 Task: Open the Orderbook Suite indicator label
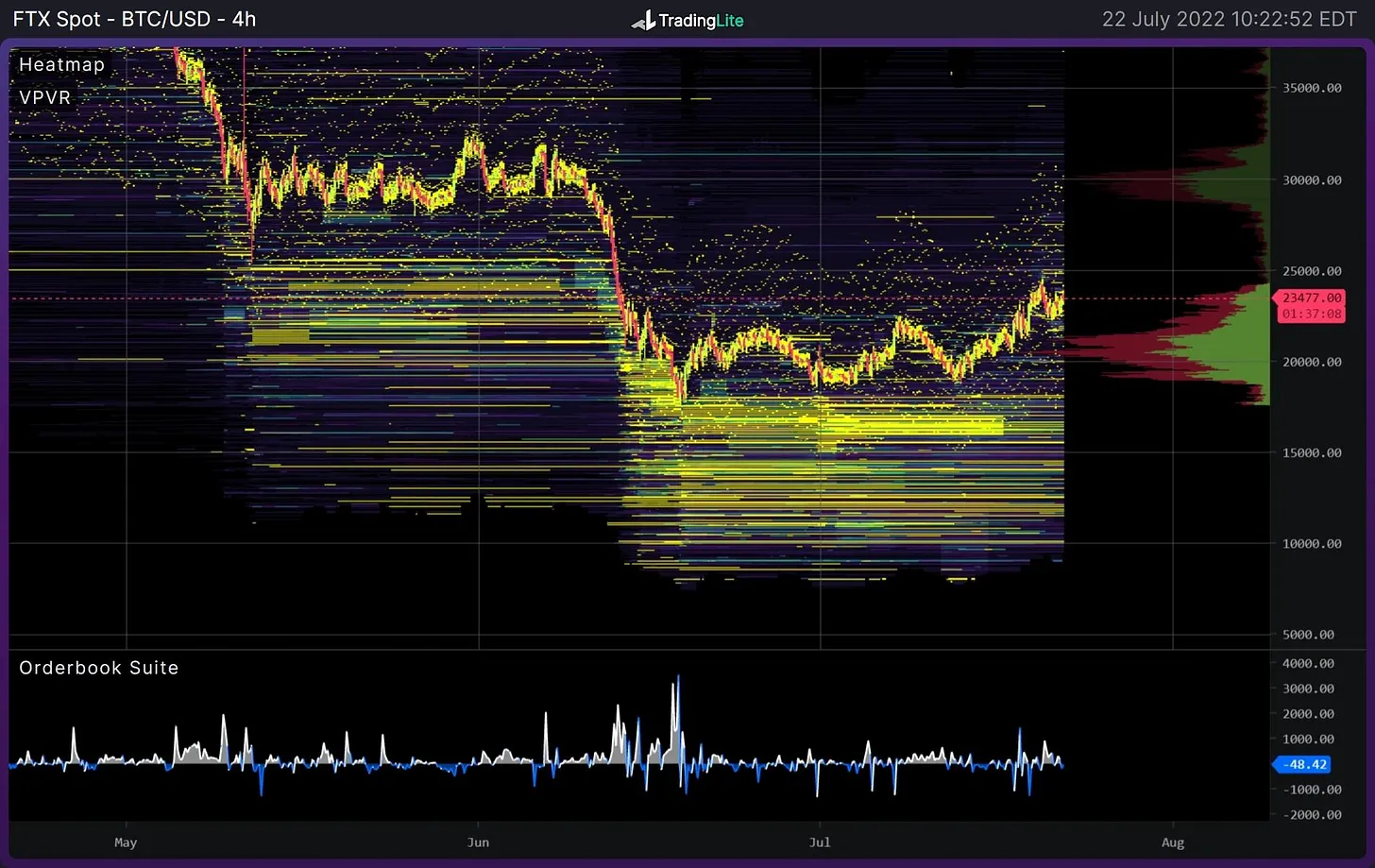click(98, 668)
